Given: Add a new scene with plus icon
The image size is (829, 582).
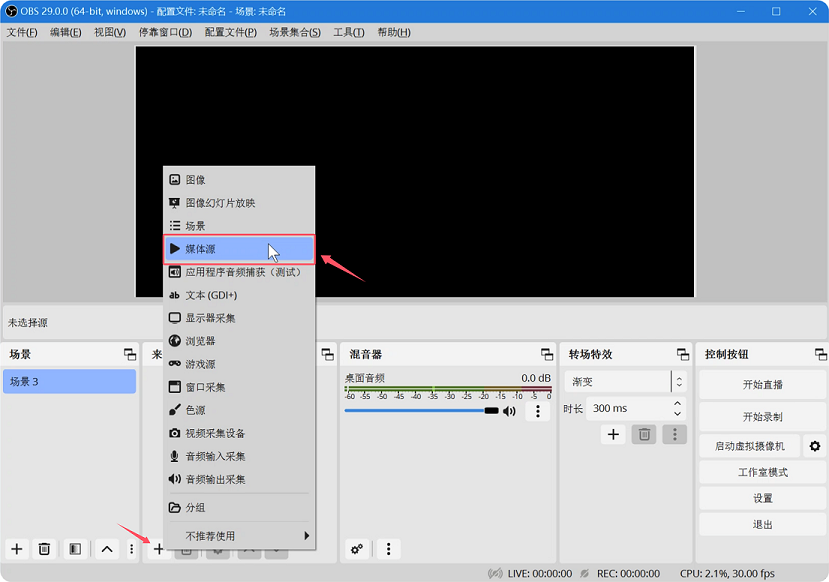Looking at the screenshot, I should click(17, 549).
